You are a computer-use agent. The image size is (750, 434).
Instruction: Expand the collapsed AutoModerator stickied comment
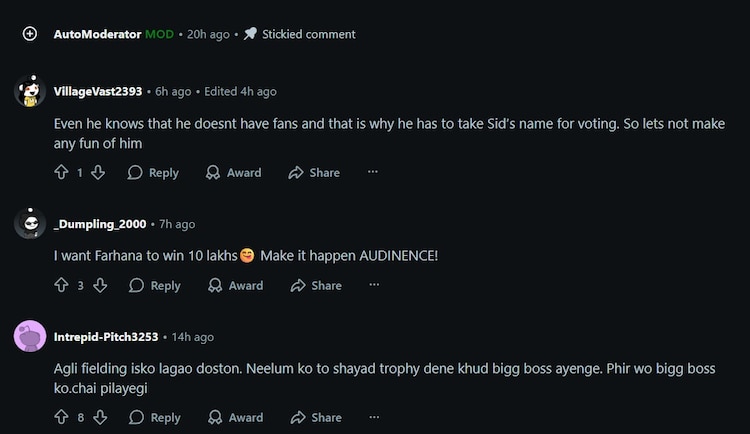[30, 34]
